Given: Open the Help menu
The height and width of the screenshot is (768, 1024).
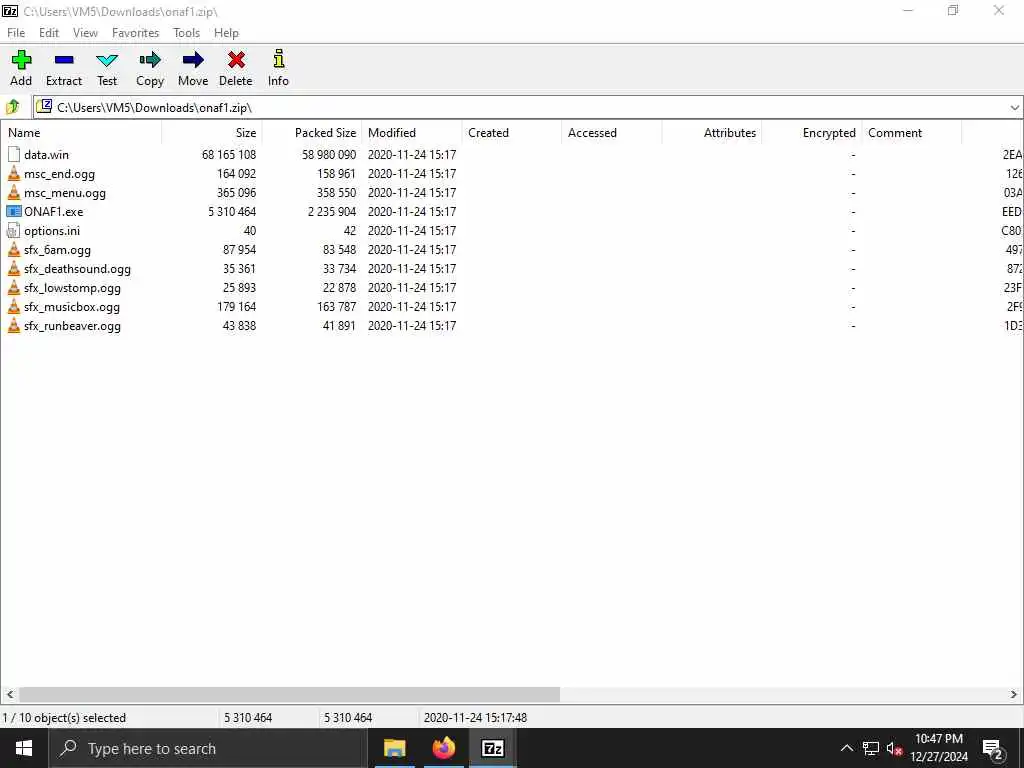Looking at the screenshot, I should click(x=226, y=33).
